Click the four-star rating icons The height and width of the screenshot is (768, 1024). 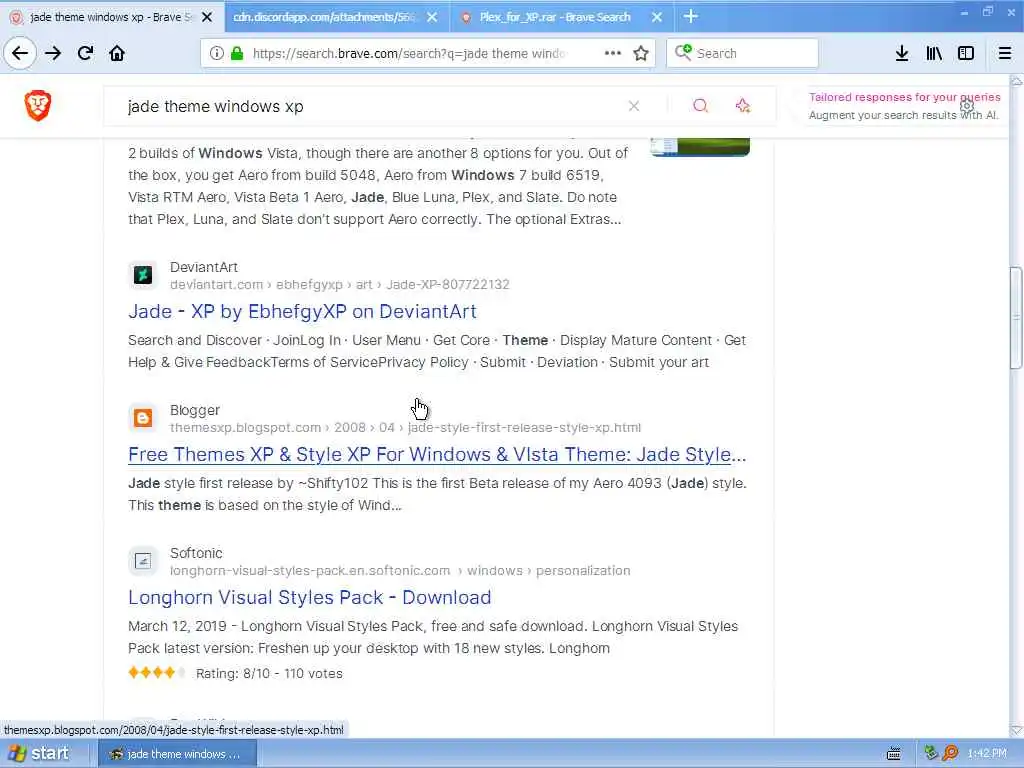click(x=157, y=673)
